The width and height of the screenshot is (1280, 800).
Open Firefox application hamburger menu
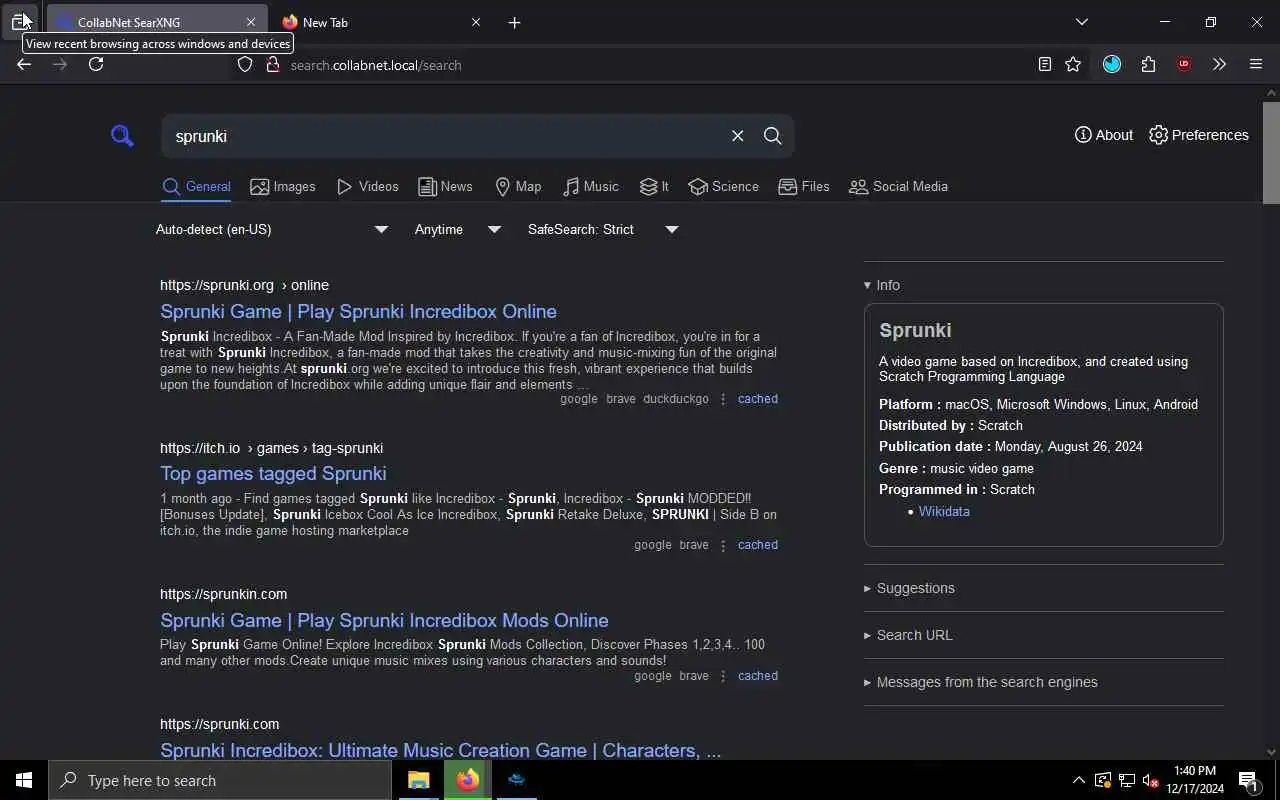coord(1256,64)
